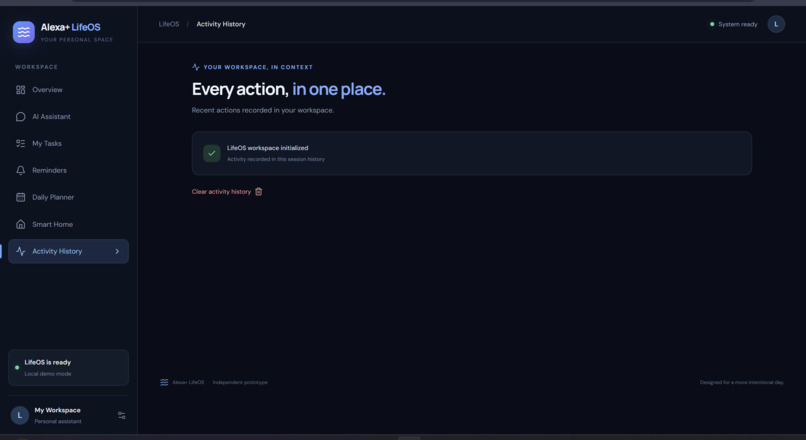806x440 pixels.
Task: Click the LifeOS workspace initialized text
Action: (x=267, y=148)
